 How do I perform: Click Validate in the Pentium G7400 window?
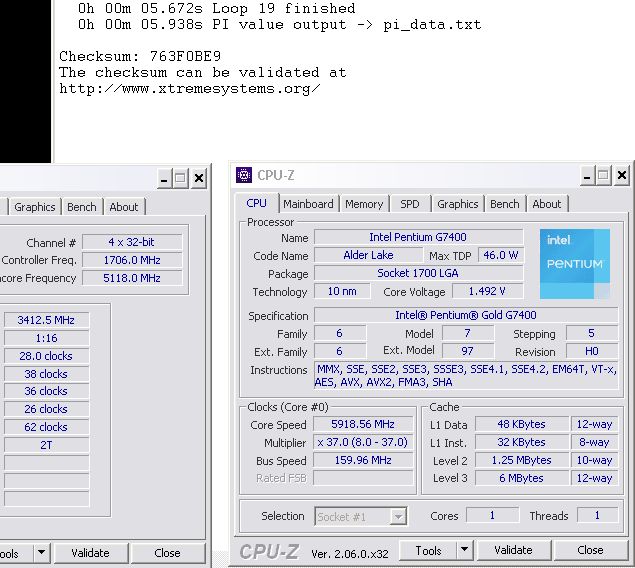(513, 550)
